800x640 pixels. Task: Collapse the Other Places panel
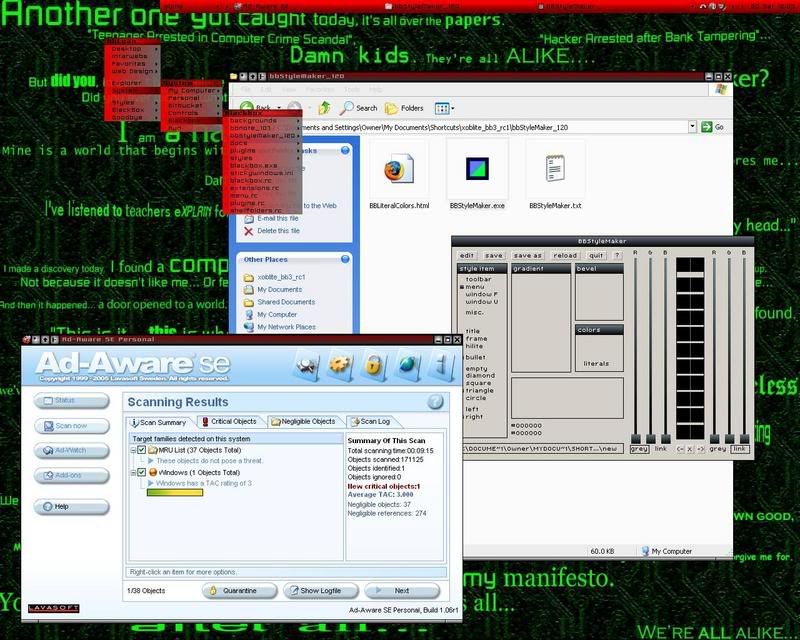click(x=345, y=259)
